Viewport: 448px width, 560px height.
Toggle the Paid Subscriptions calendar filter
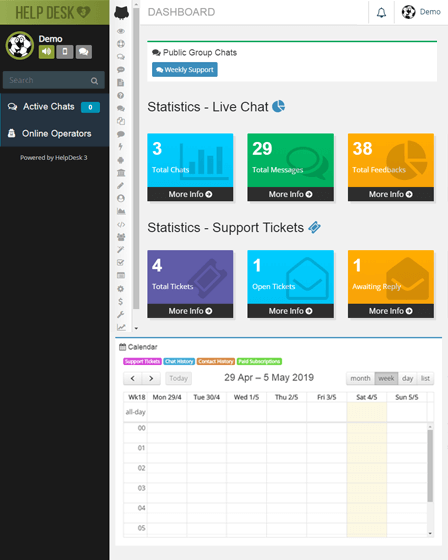tap(259, 361)
